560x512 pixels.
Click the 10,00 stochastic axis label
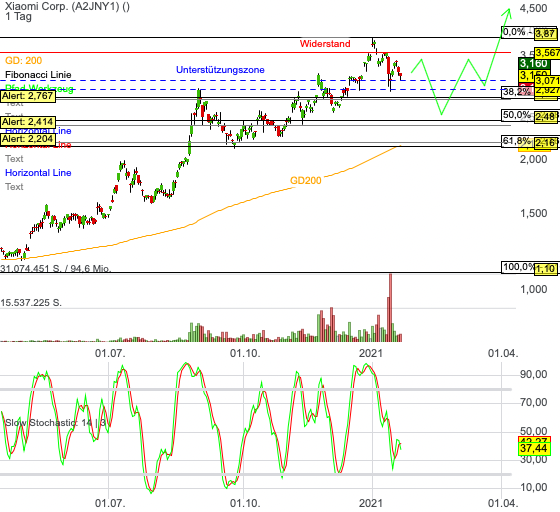pyautogui.click(x=533, y=487)
